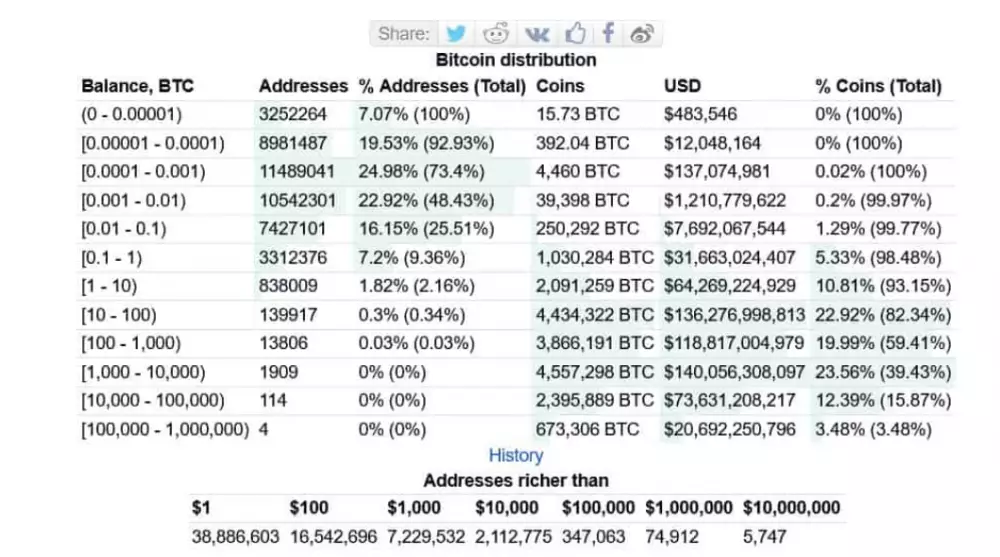Share on Facebook using the f icon
The width and height of the screenshot is (1000, 557).
point(607,33)
